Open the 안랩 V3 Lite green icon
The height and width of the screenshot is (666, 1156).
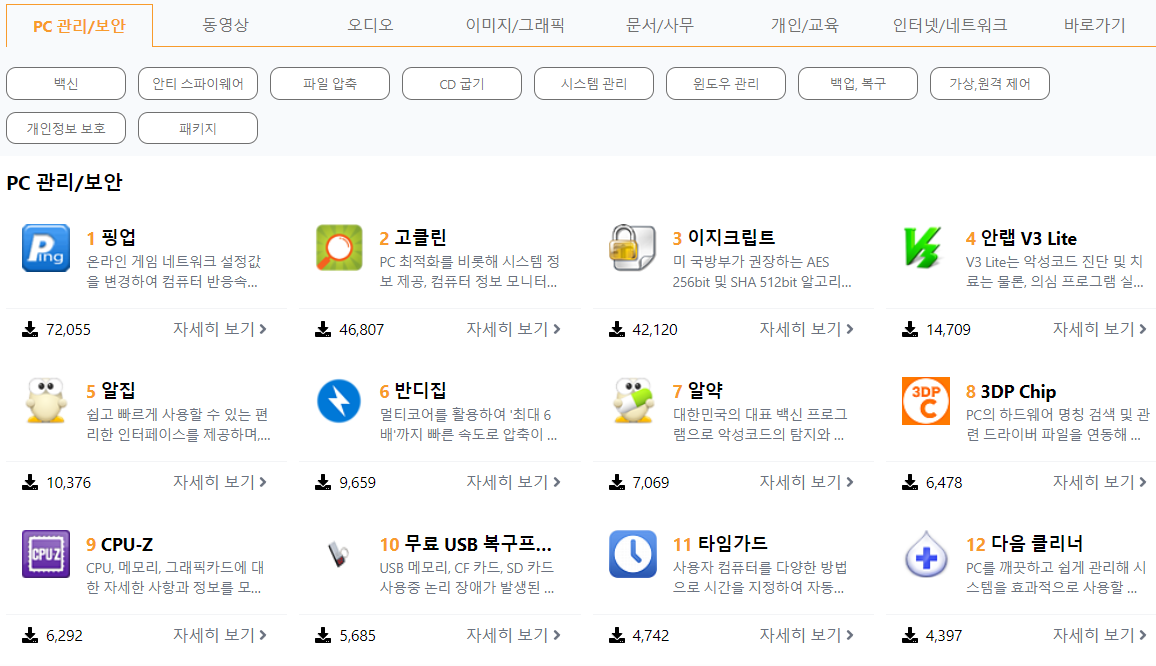coord(924,248)
